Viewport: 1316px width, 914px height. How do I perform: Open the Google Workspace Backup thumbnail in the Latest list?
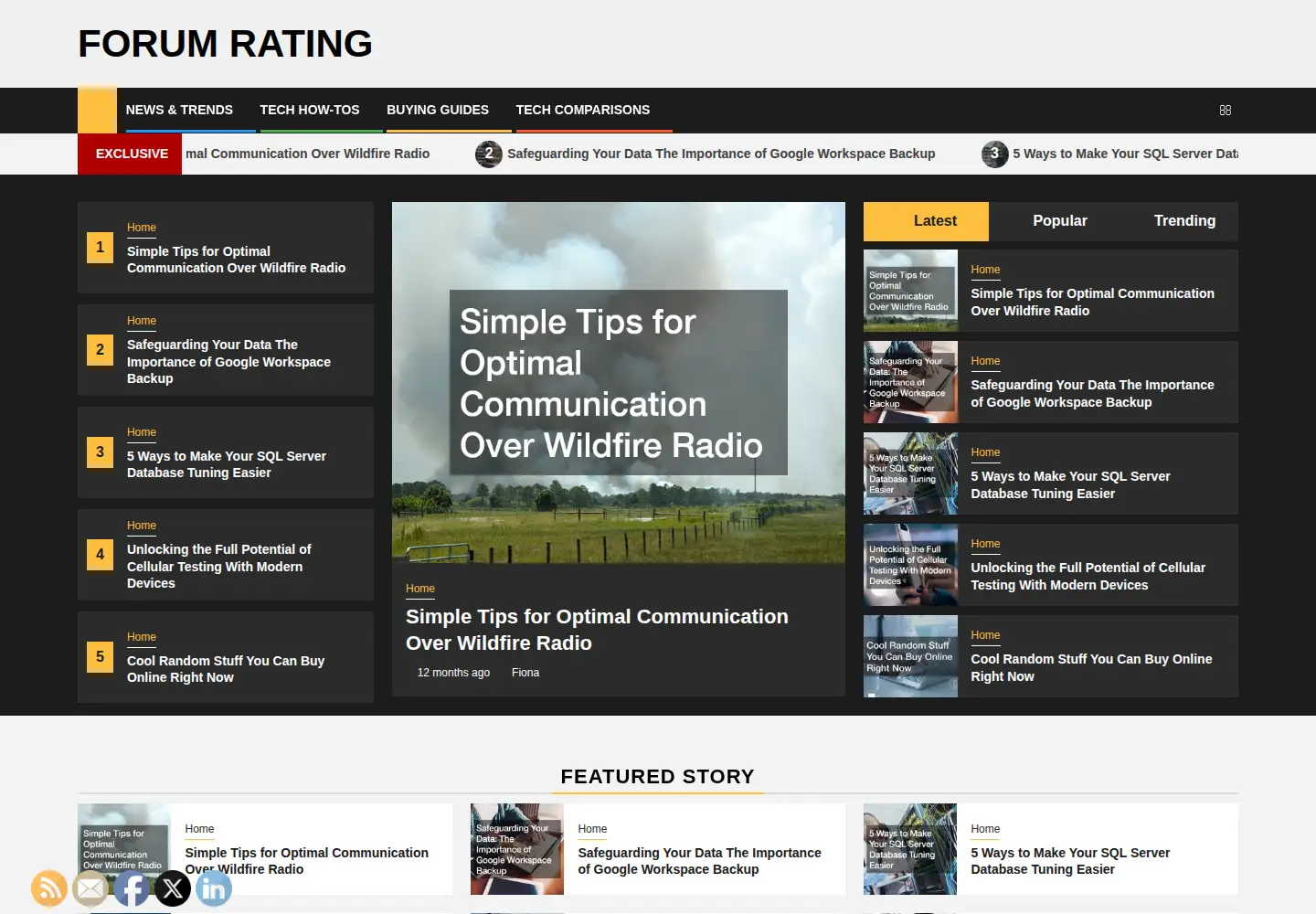pos(910,382)
